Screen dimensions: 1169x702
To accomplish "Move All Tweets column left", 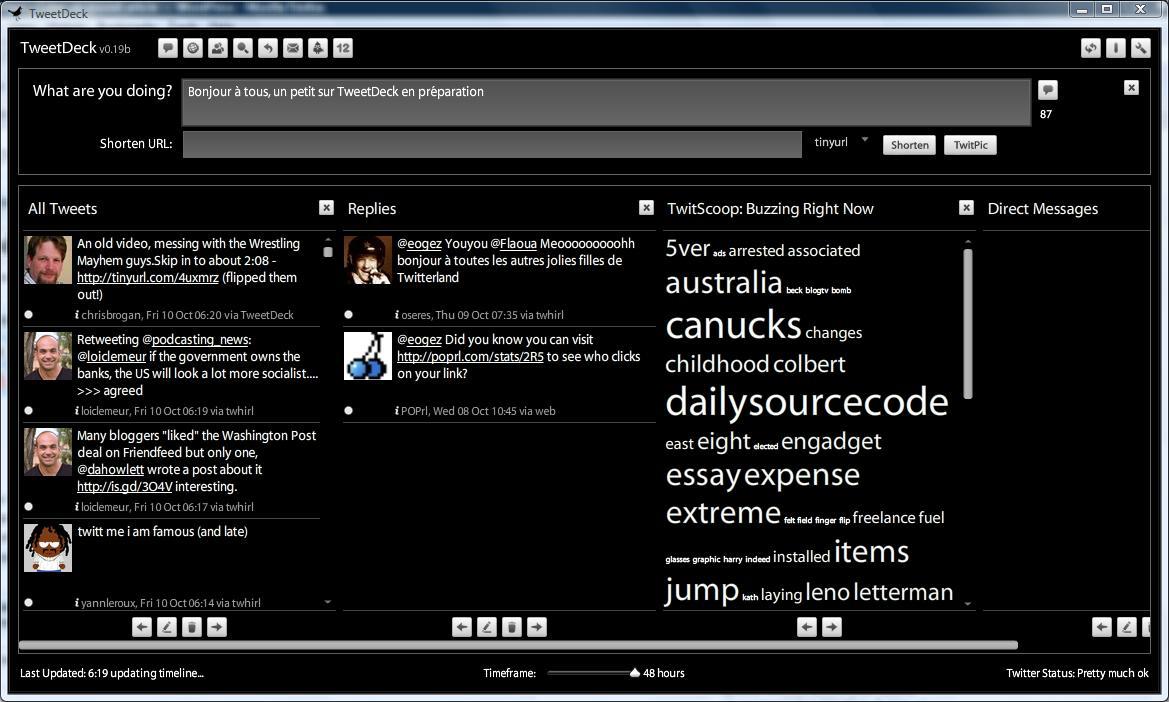I will coord(142,627).
